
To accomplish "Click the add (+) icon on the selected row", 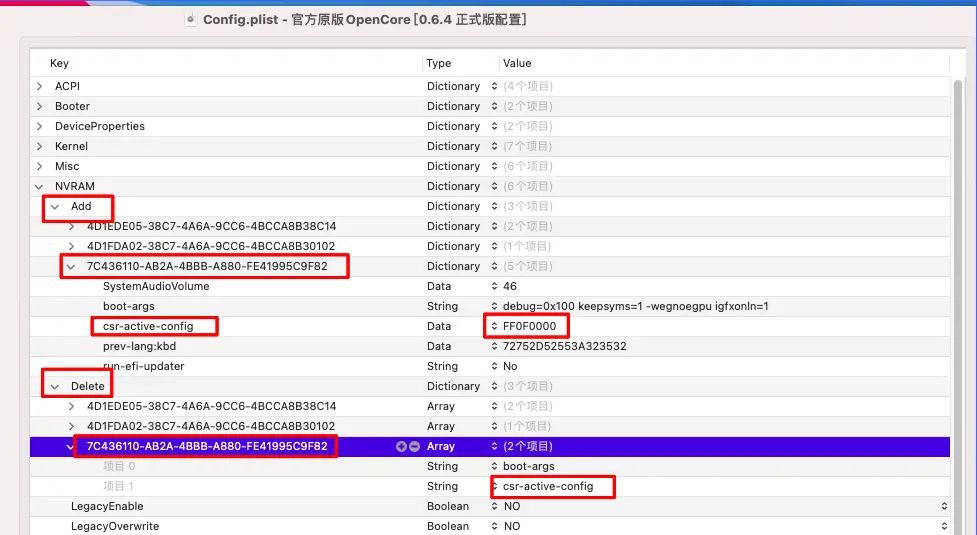I will pos(401,446).
